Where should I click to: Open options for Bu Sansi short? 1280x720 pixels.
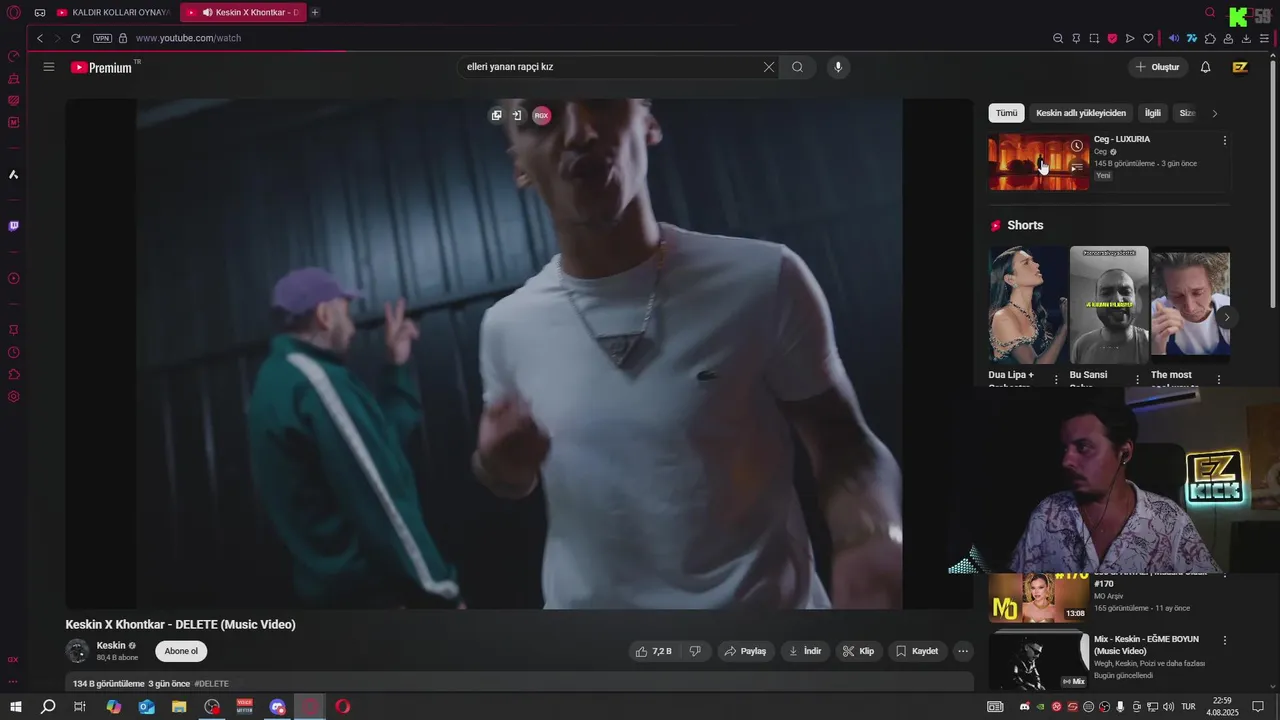pyautogui.click(x=1137, y=380)
